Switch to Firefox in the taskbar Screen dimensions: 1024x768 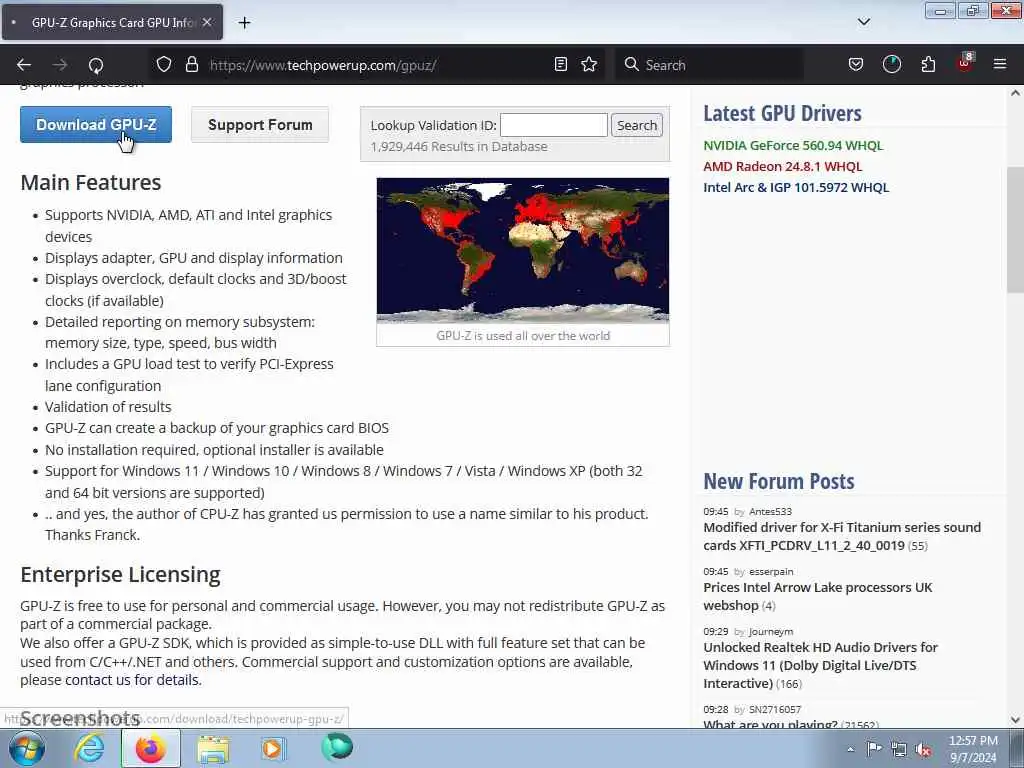point(150,748)
